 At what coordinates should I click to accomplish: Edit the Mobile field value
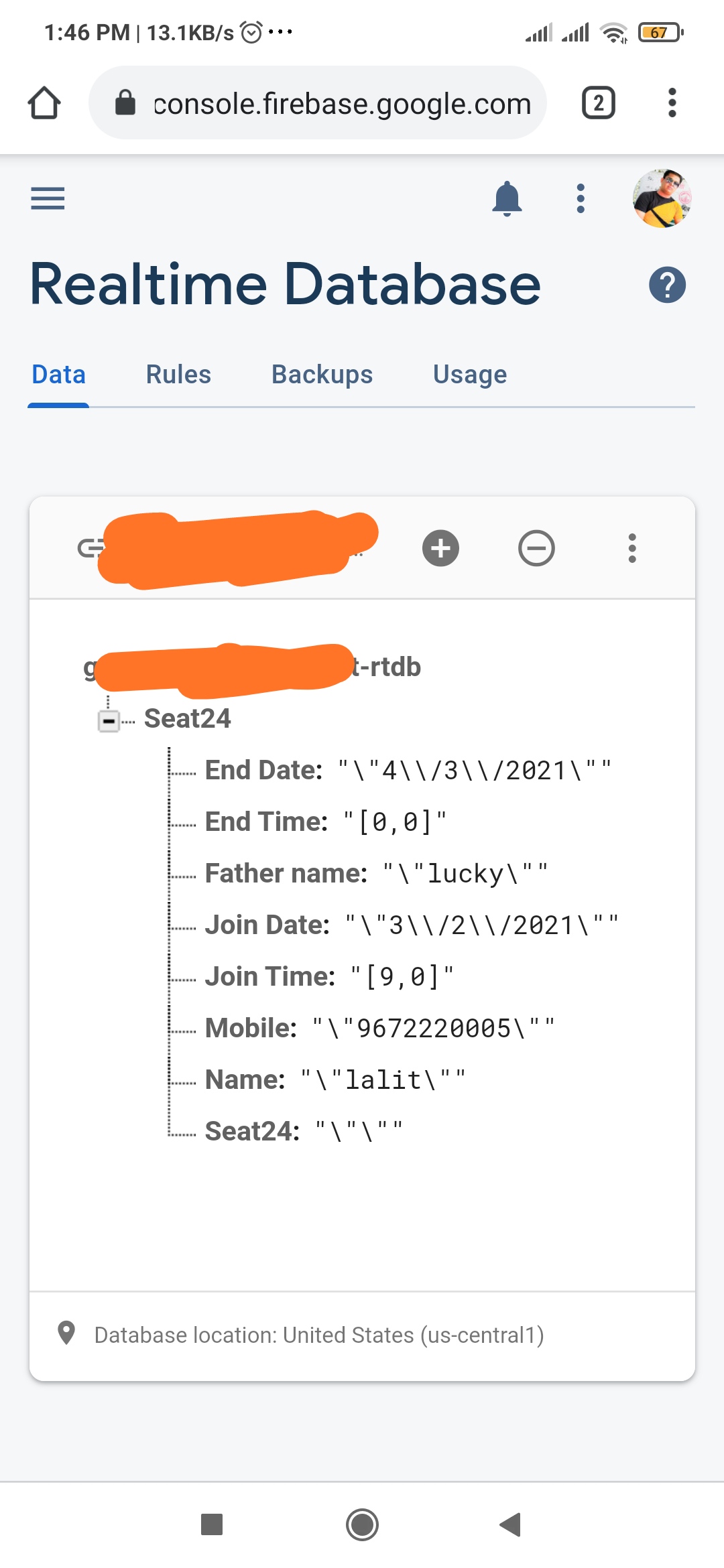[434, 1028]
